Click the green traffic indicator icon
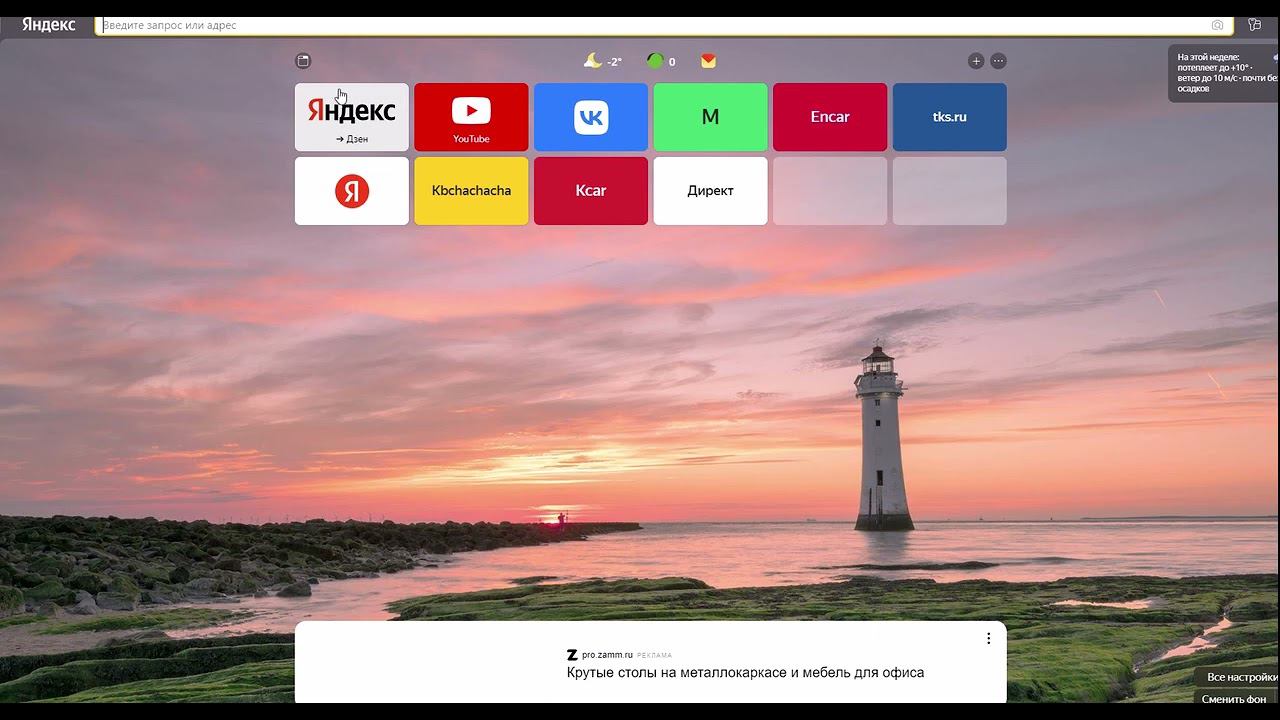This screenshot has width=1280, height=720. (655, 61)
